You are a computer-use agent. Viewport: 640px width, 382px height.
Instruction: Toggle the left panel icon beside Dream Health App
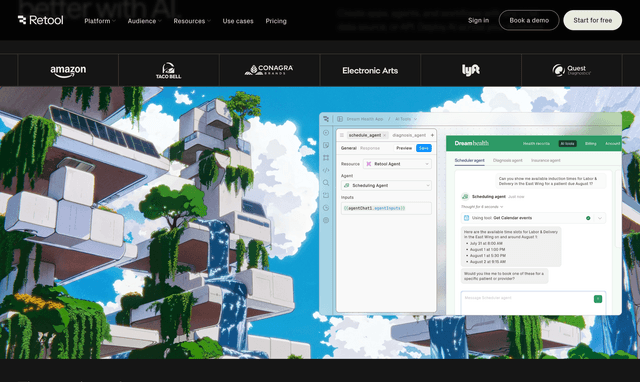point(340,119)
